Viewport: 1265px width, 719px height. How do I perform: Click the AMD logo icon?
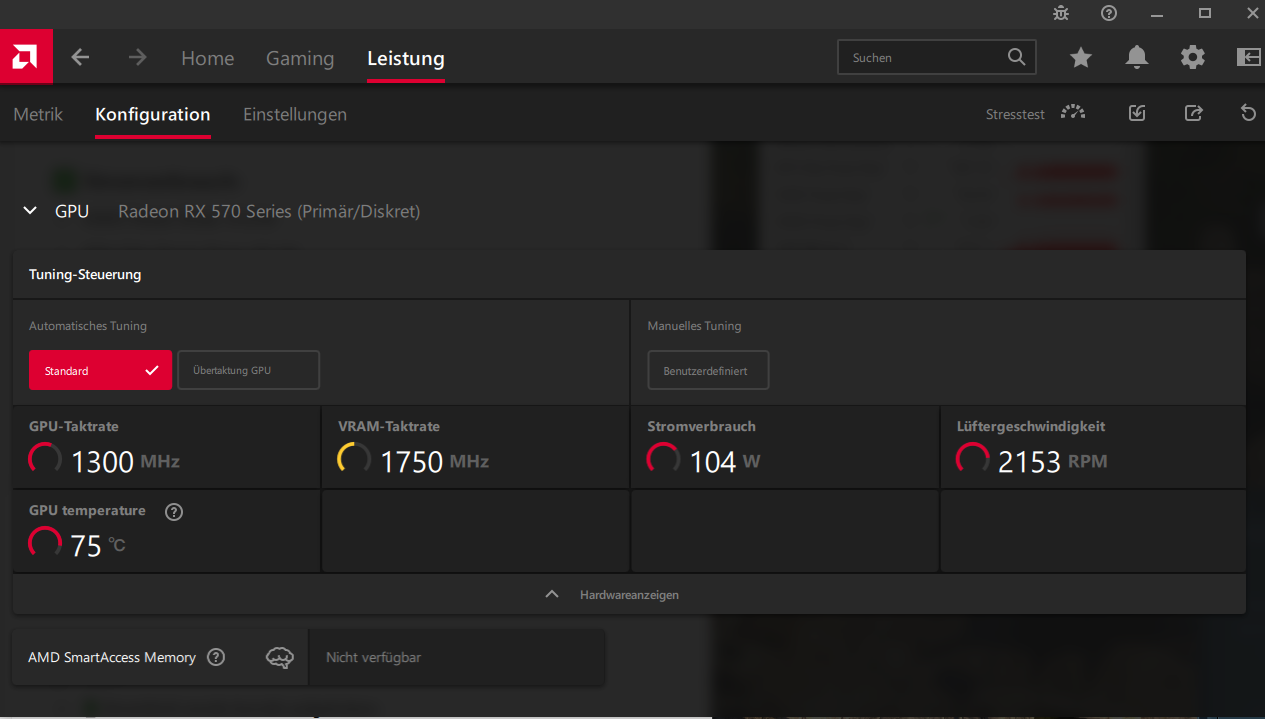tap(26, 57)
